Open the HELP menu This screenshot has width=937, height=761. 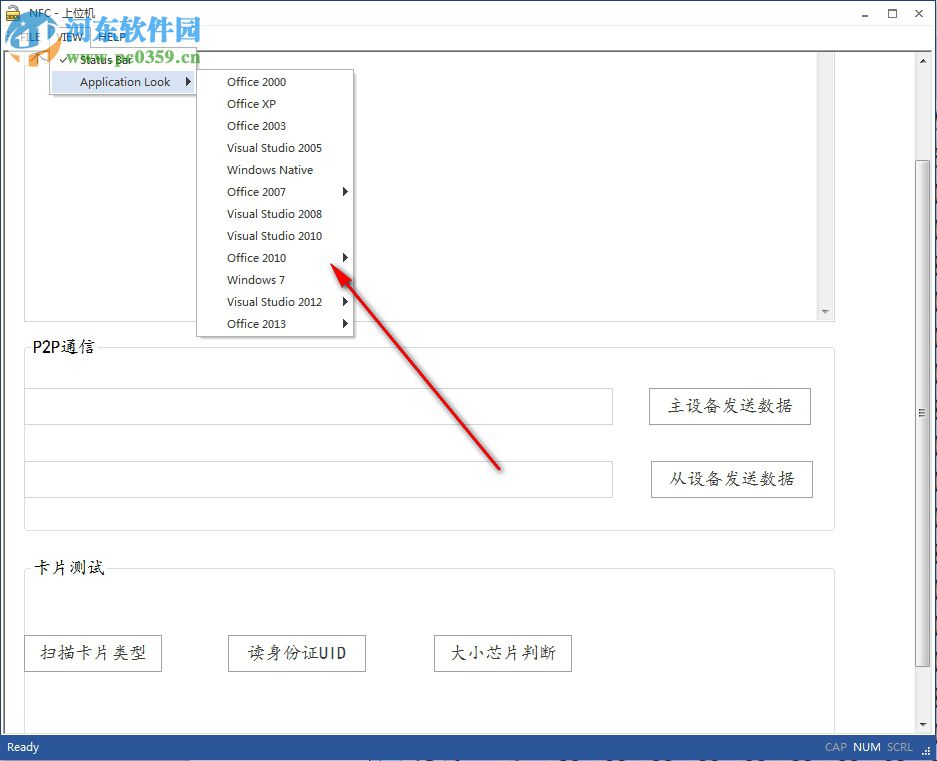(112, 37)
